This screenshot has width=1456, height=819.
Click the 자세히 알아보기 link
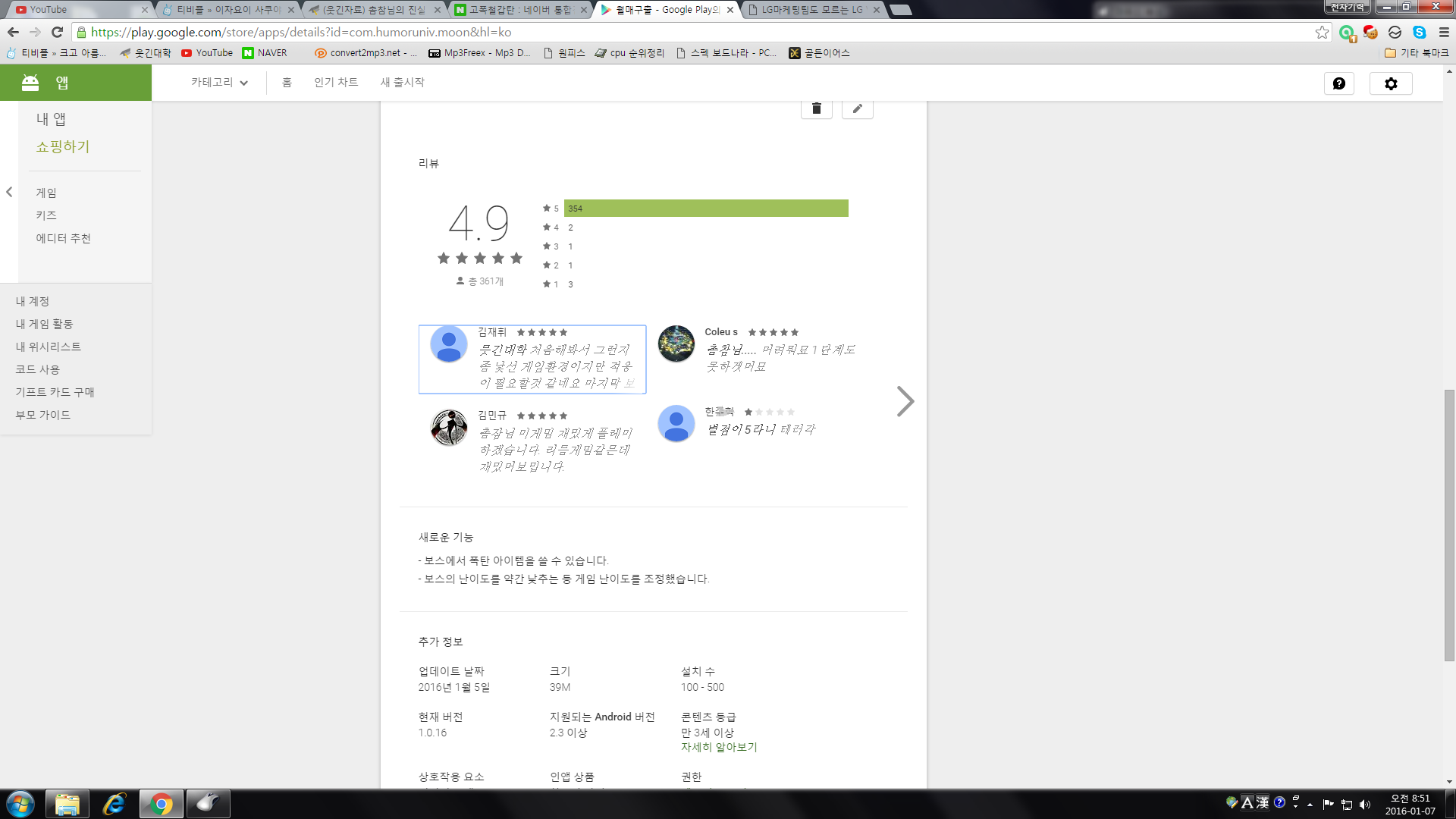click(718, 747)
